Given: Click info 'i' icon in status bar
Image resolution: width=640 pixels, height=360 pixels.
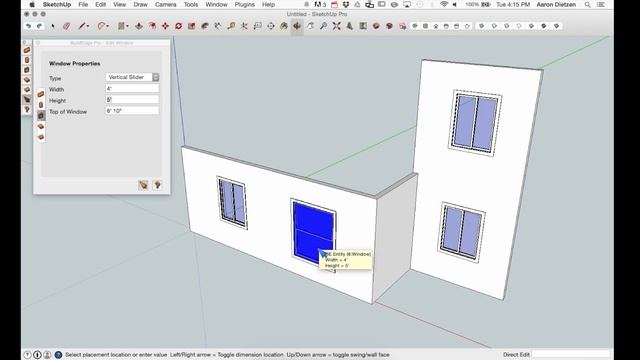Looking at the screenshot, I should click(37, 355).
